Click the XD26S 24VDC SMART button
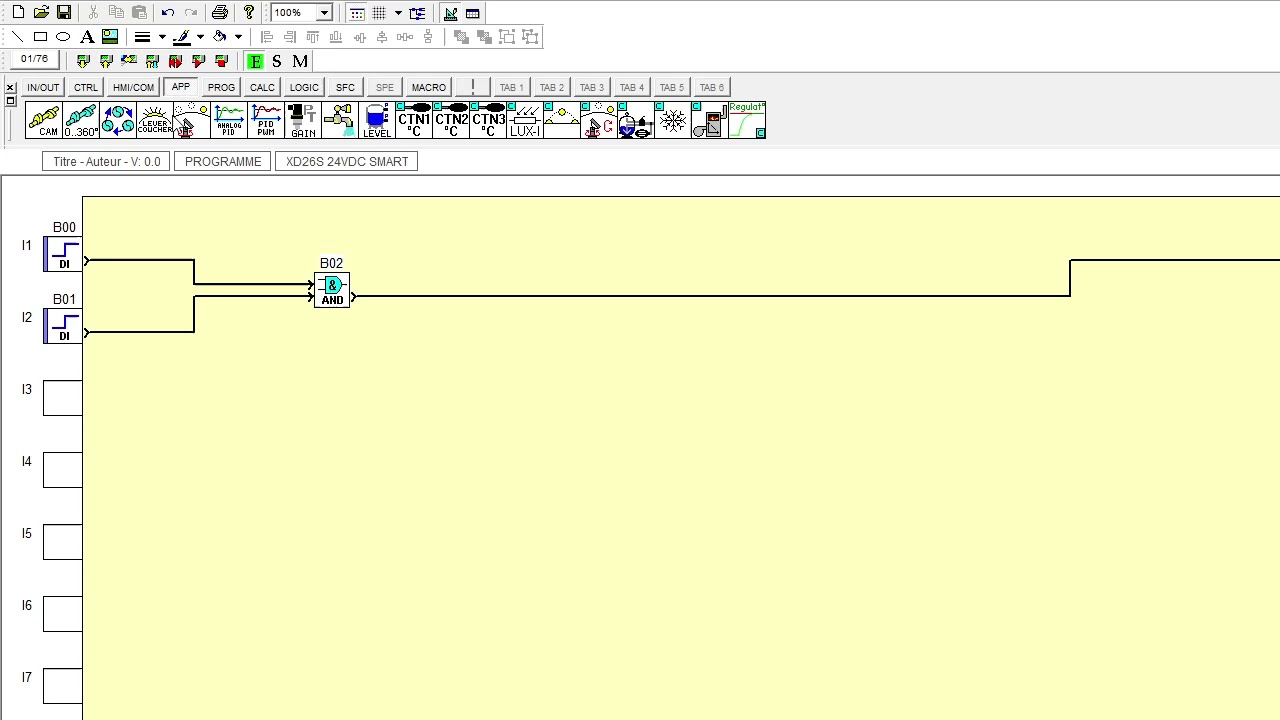The image size is (1280, 720). [x=347, y=161]
